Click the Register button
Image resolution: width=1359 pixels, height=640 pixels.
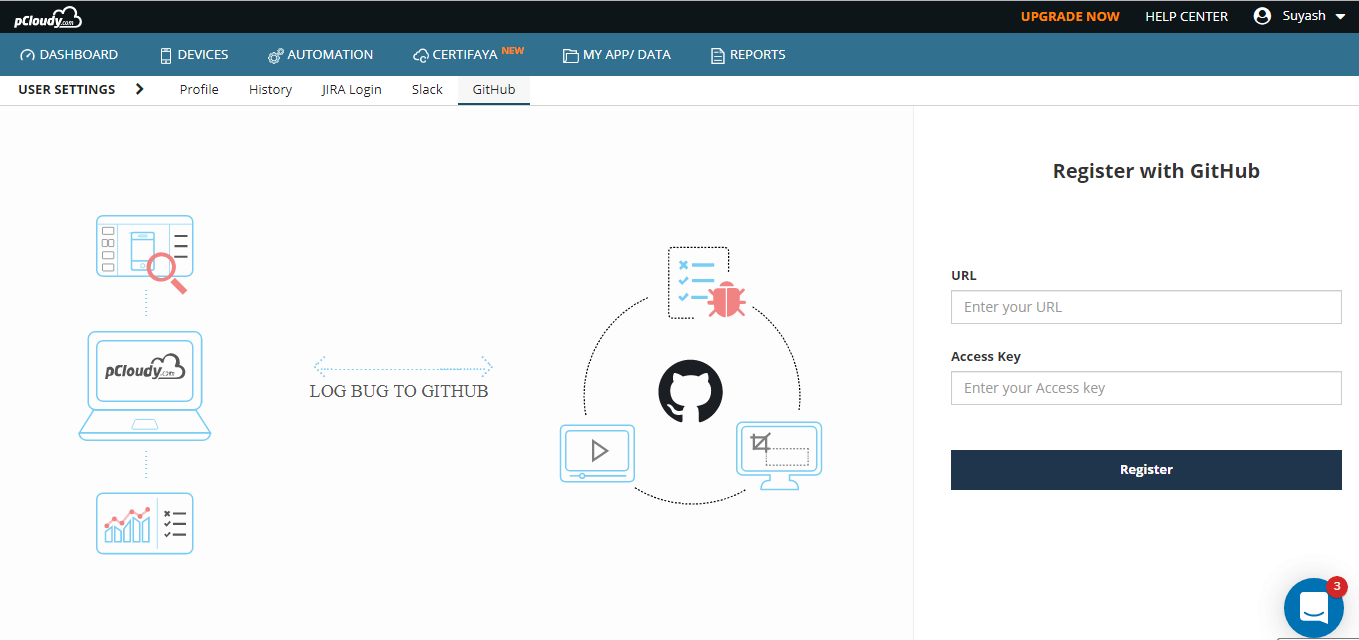[x=1146, y=470]
